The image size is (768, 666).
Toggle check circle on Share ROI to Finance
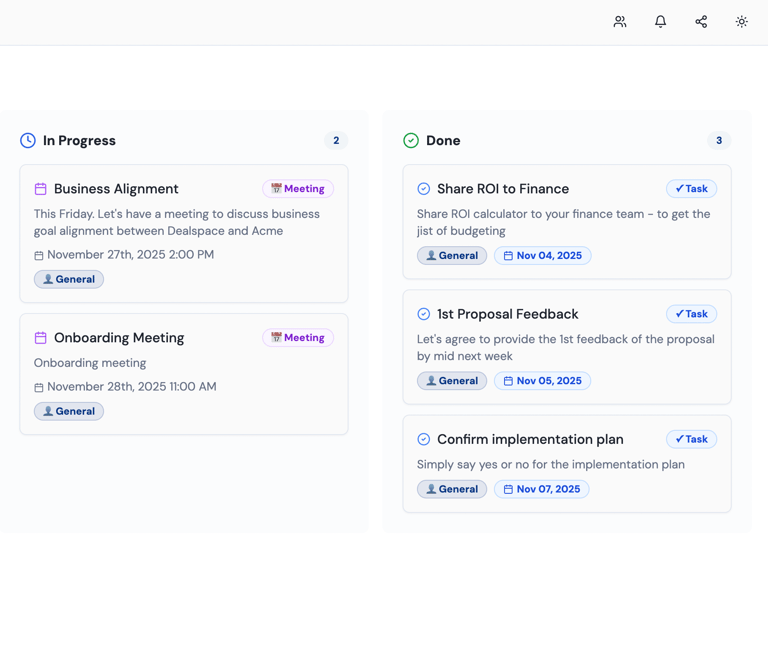pyautogui.click(x=424, y=189)
